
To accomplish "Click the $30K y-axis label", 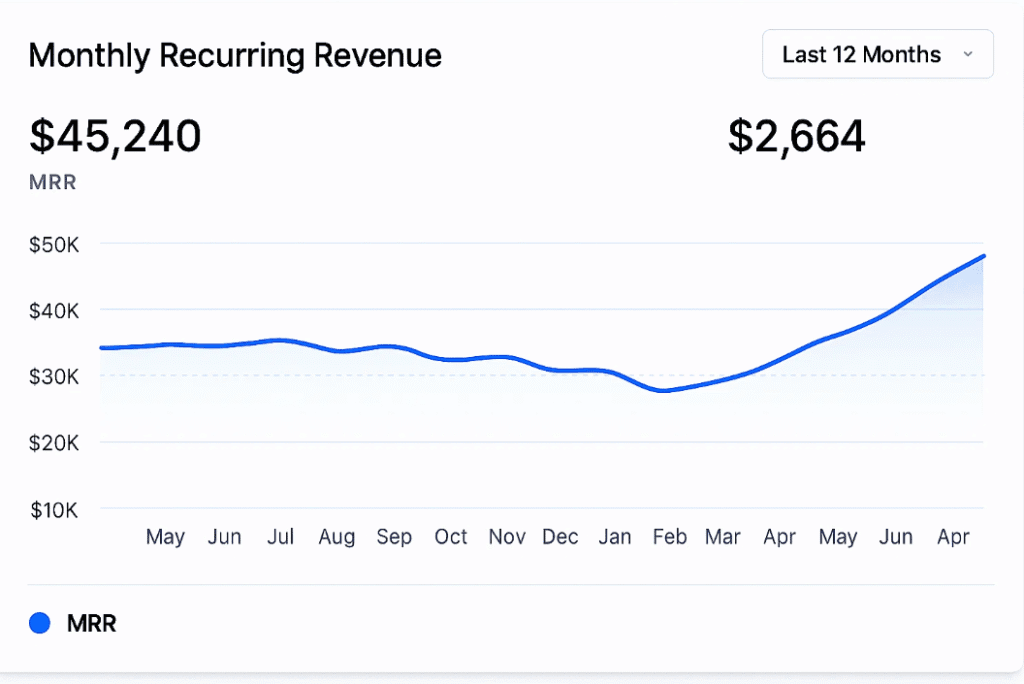I will (x=54, y=377).
